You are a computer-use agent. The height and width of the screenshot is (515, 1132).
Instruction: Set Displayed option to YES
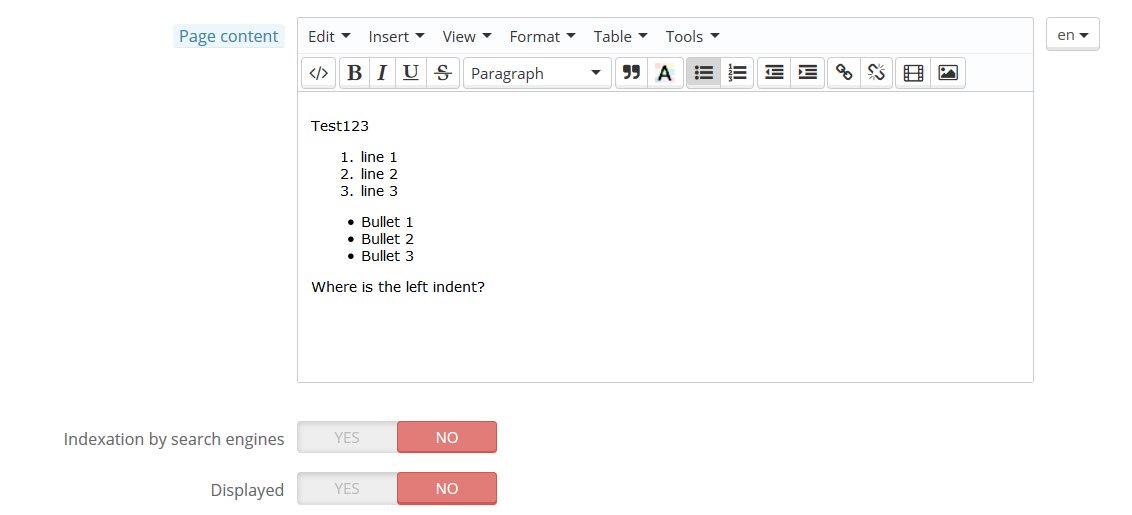point(347,488)
